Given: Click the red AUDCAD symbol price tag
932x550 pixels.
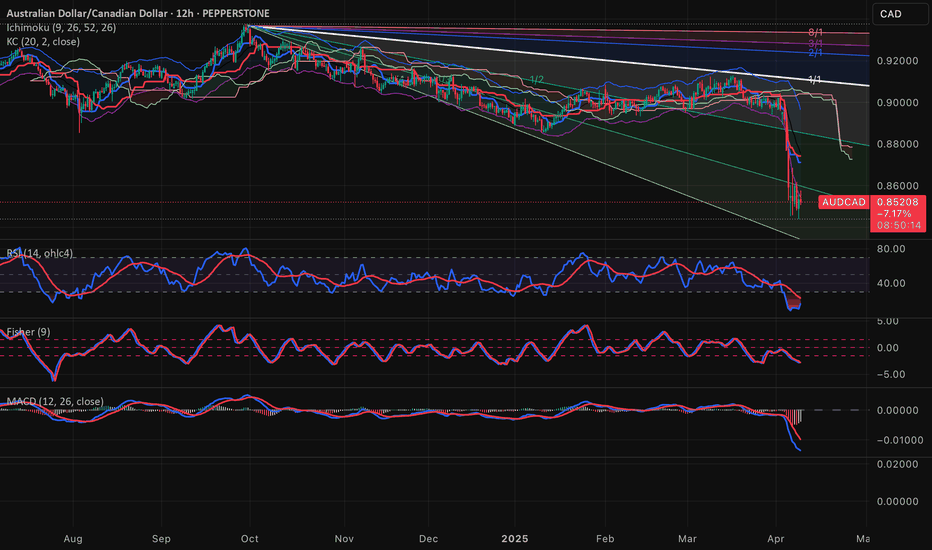Looking at the screenshot, I should point(843,202).
